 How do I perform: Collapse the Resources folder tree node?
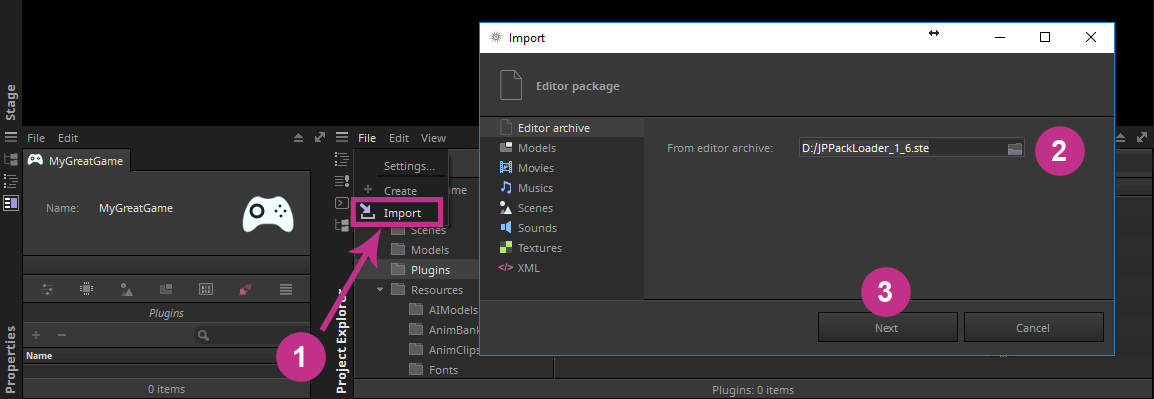tap(380, 289)
